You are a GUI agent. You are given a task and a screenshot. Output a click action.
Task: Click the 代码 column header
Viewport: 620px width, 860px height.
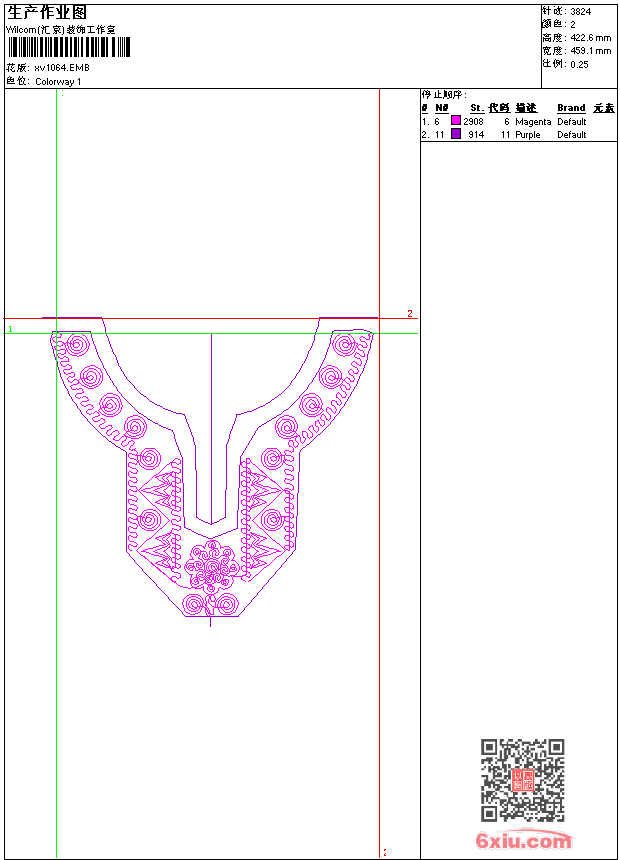499,108
